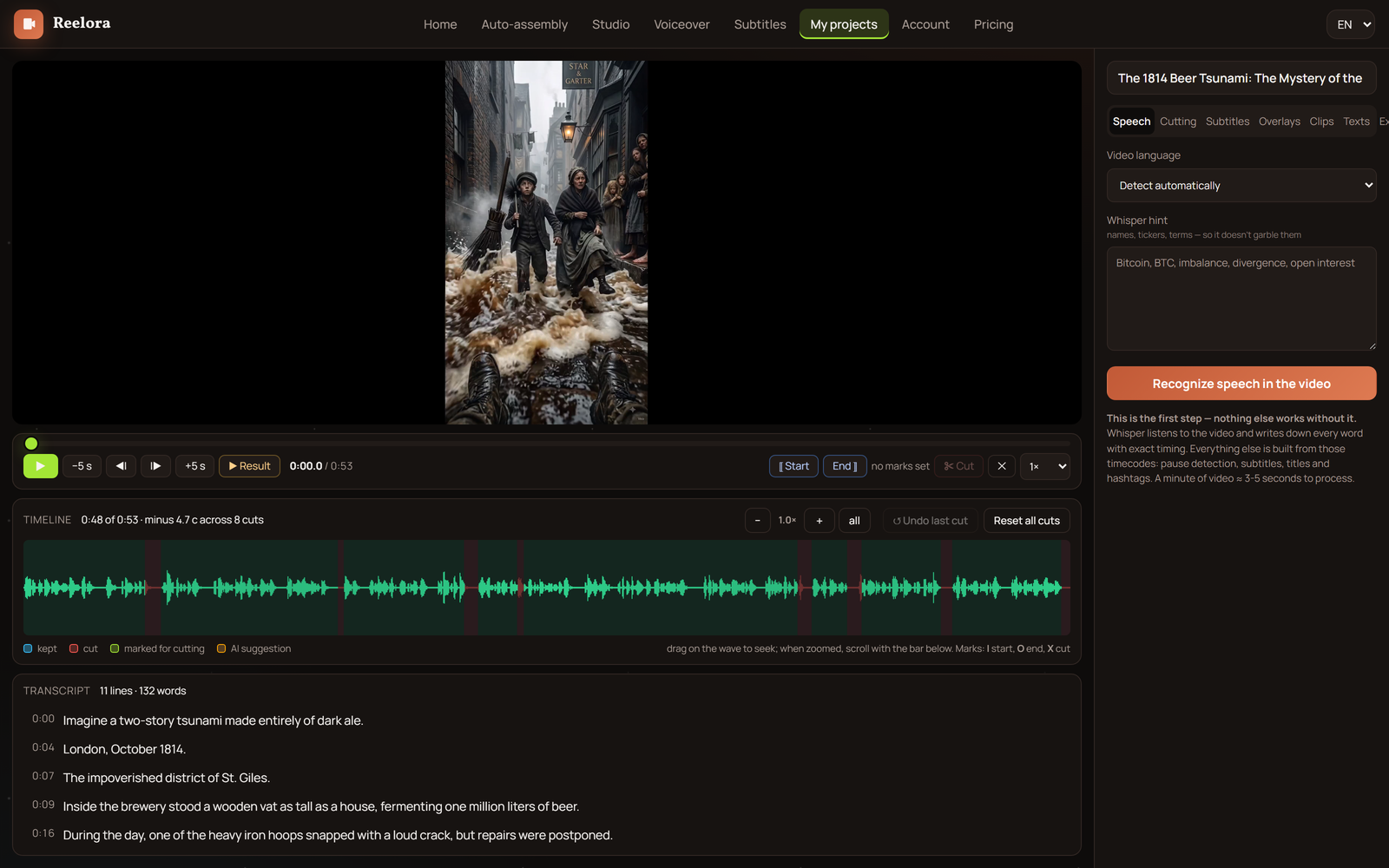1389x868 pixels.
Task: Step back one frame icon
Action: click(122, 466)
